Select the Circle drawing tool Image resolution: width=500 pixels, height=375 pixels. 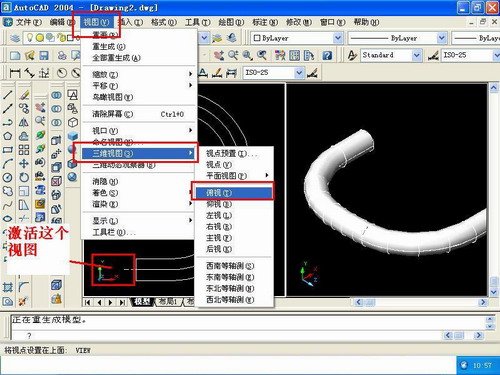pyautogui.click(x=7, y=177)
